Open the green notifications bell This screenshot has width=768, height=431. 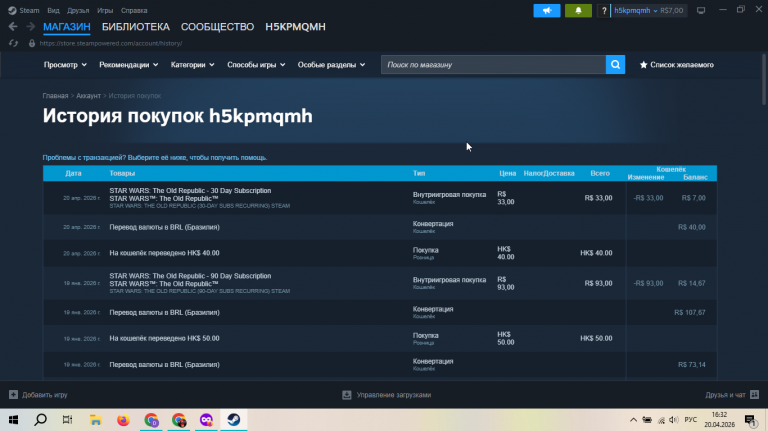(578, 10)
